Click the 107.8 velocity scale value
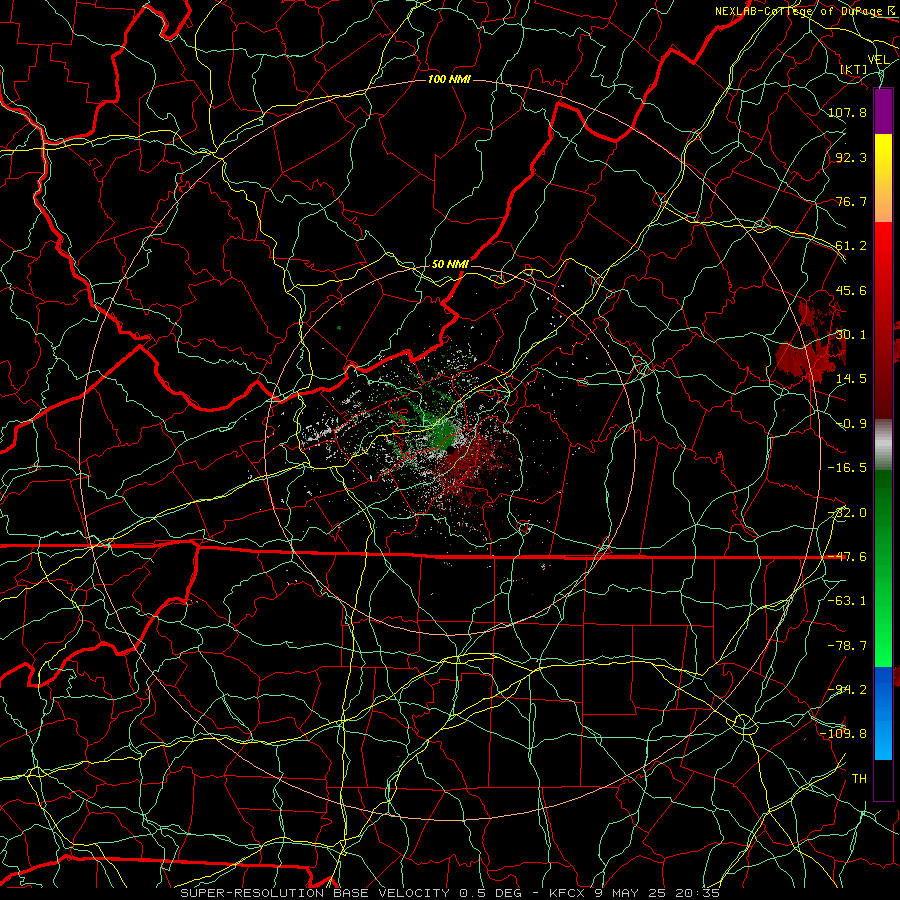Image resolution: width=900 pixels, height=900 pixels. pos(847,112)
